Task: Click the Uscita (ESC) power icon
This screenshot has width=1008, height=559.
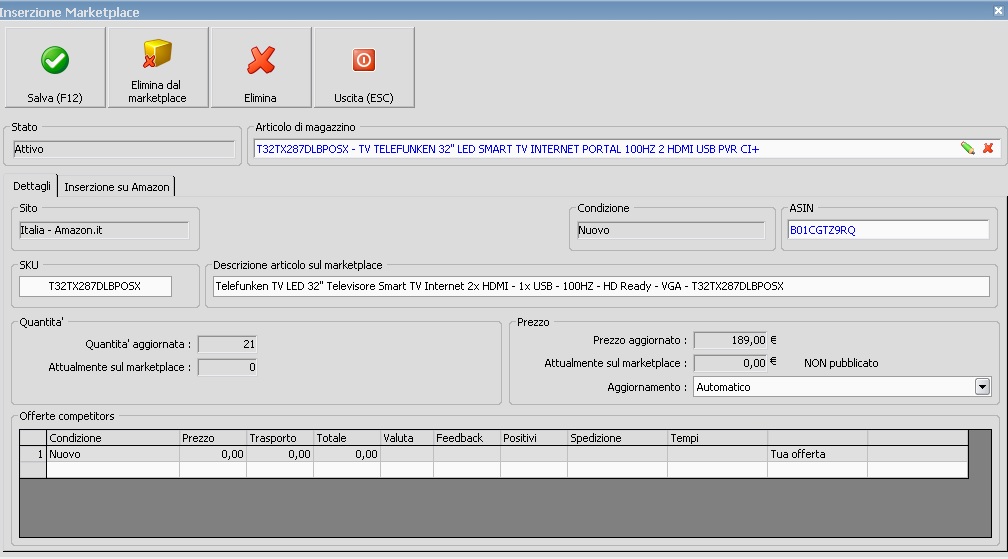Action: [x=364, y=61]
